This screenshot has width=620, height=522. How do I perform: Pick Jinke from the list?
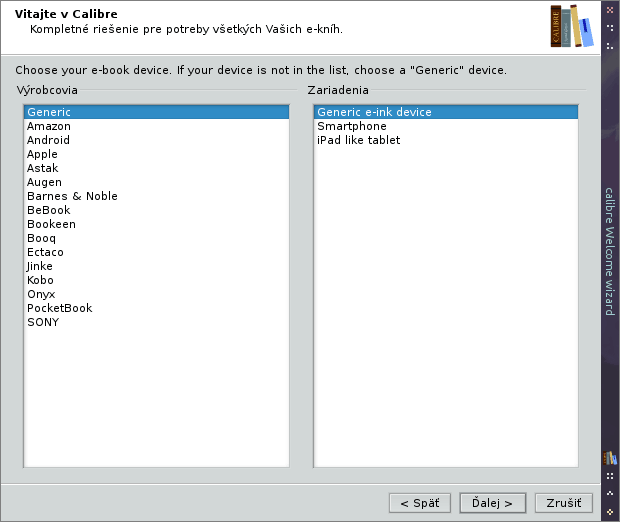[x=157, y=266]
